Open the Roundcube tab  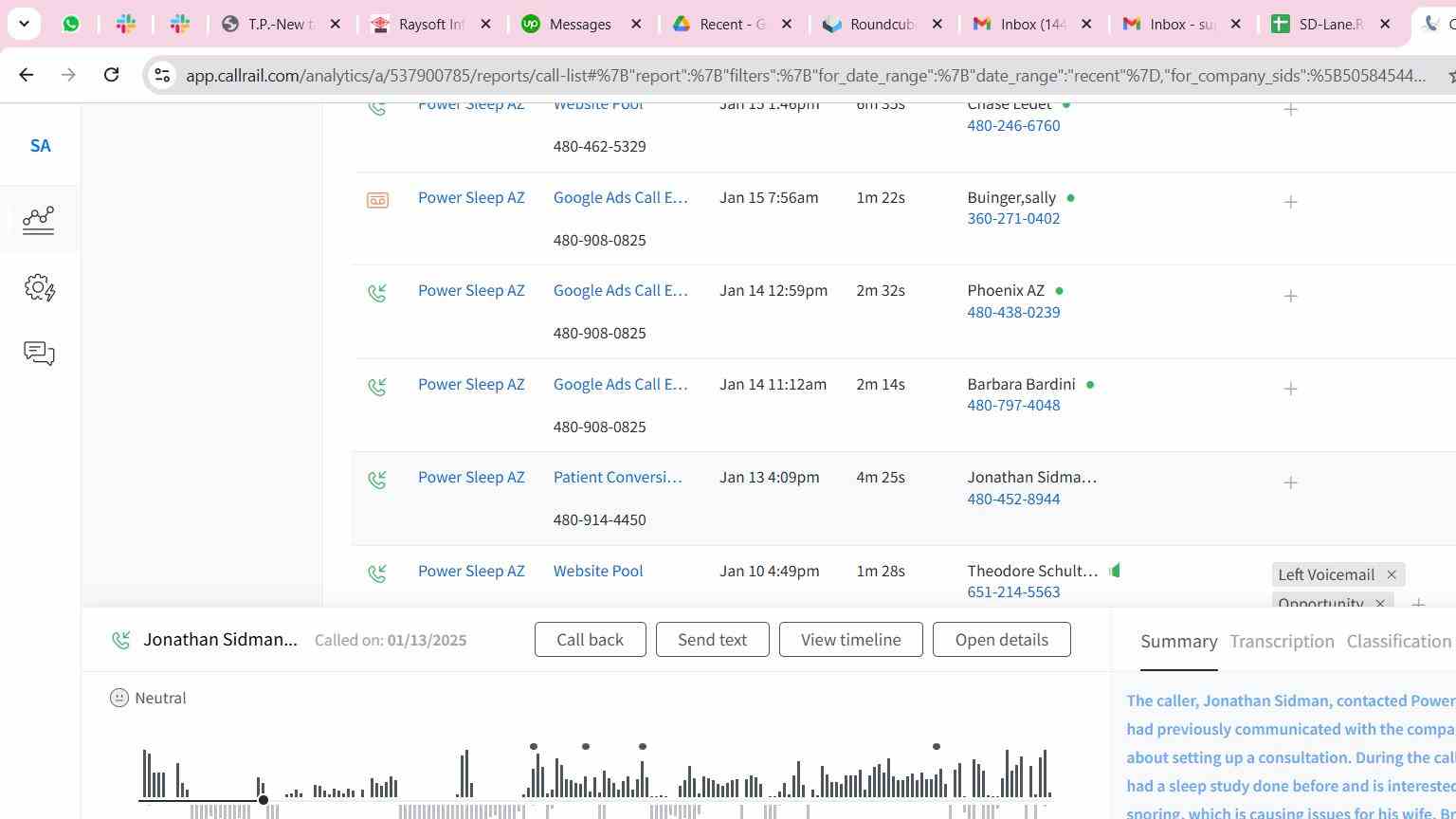869,24
